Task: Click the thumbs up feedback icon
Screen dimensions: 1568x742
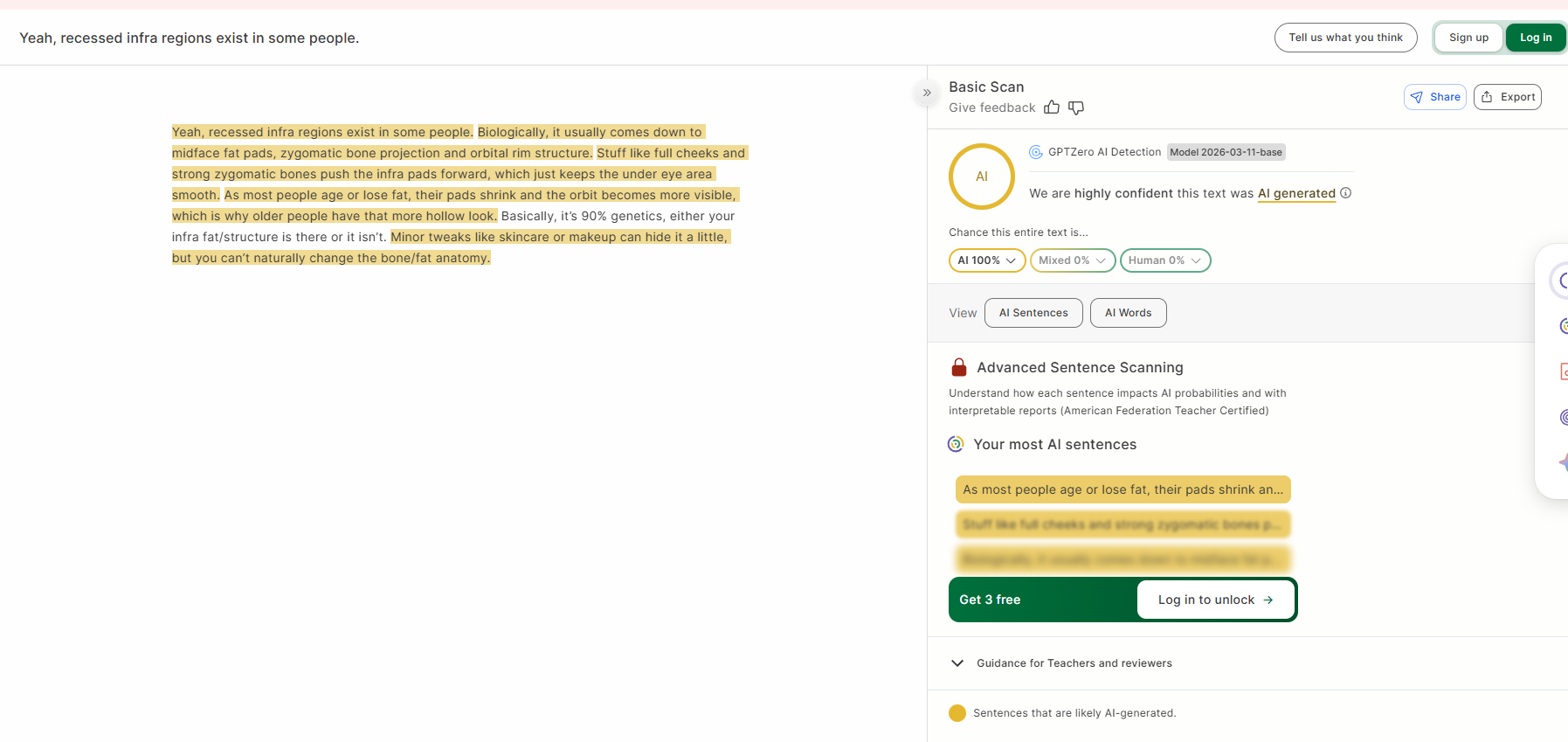Action: coord(1052,107)
